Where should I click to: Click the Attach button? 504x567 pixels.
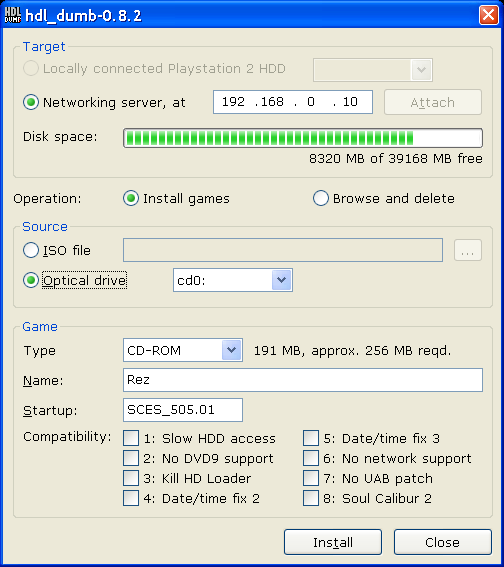433,102
